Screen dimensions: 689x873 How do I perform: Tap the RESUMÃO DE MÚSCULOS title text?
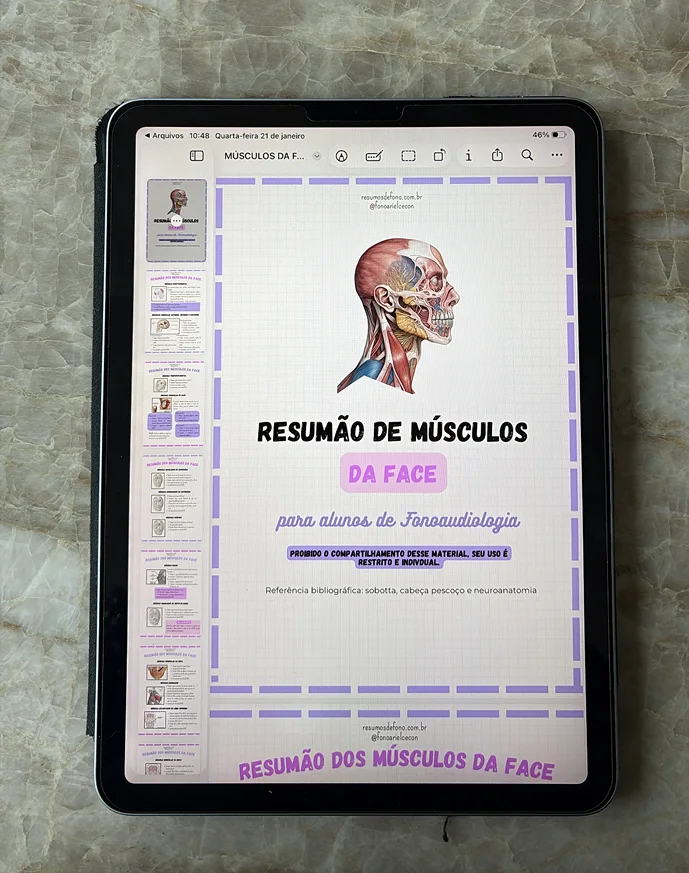point(392,431)
